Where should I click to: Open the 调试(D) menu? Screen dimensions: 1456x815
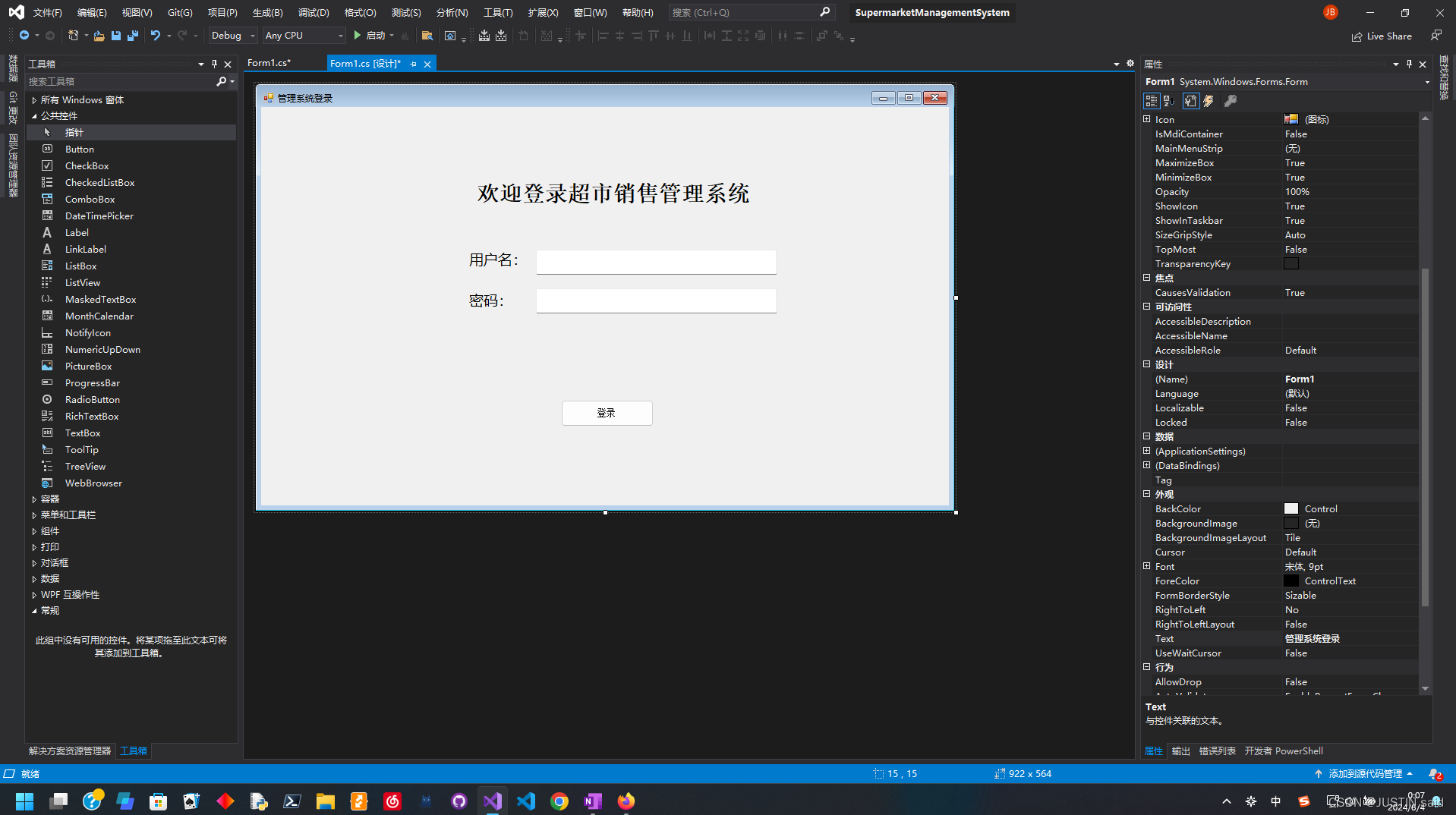314,12
